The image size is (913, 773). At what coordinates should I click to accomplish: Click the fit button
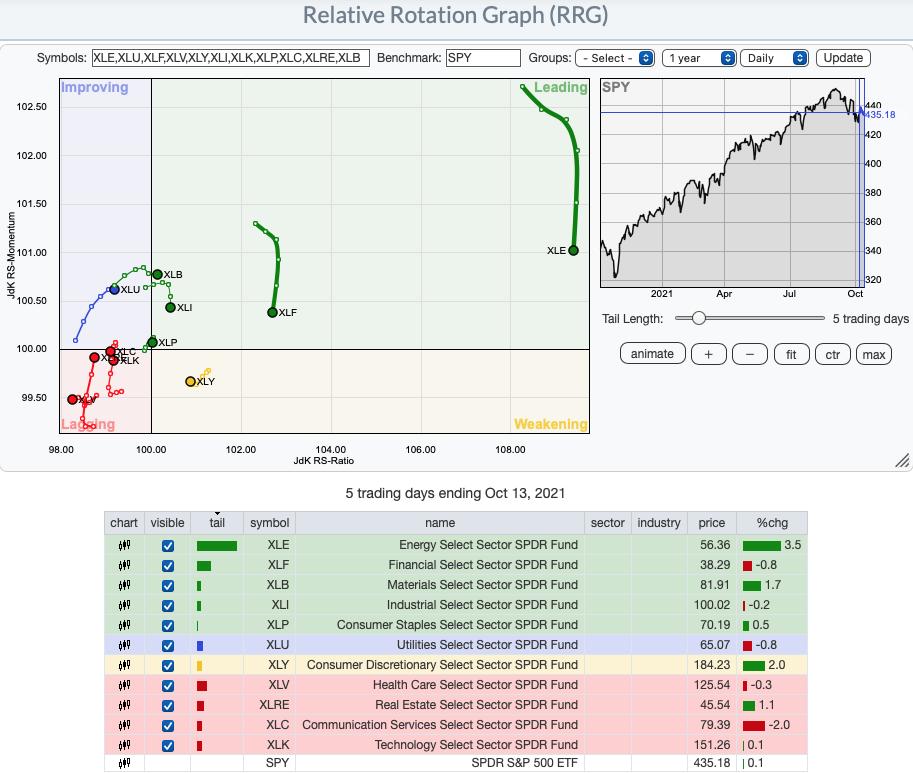tap(791, 354)
